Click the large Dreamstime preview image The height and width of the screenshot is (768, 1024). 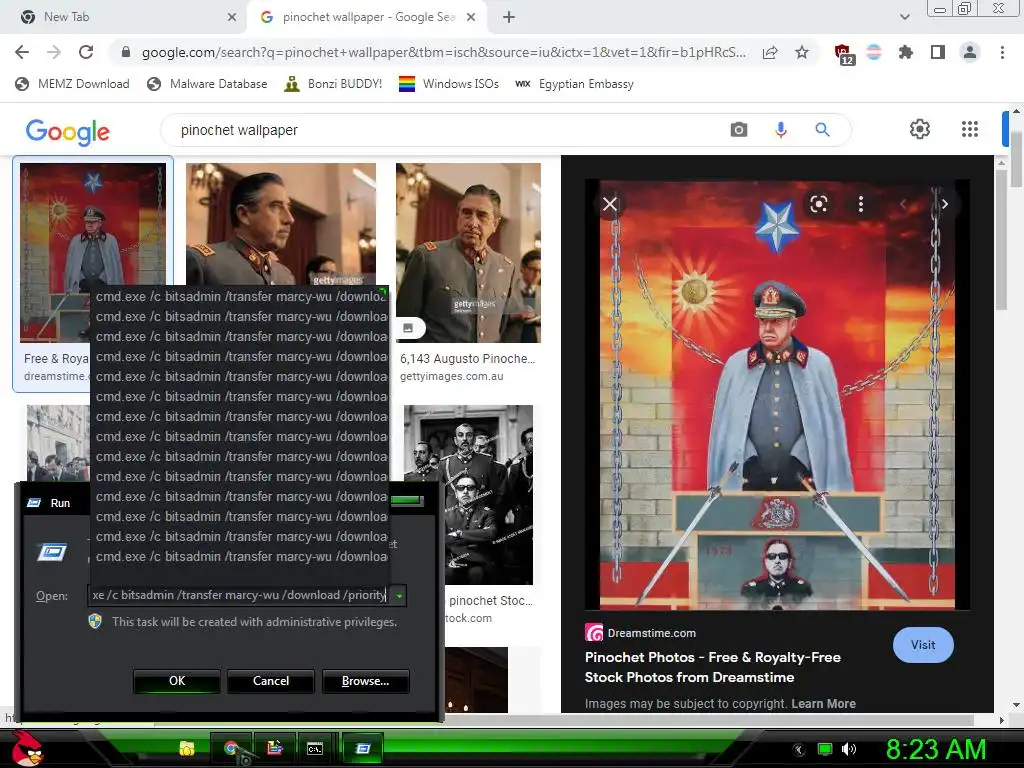point(776,395)
